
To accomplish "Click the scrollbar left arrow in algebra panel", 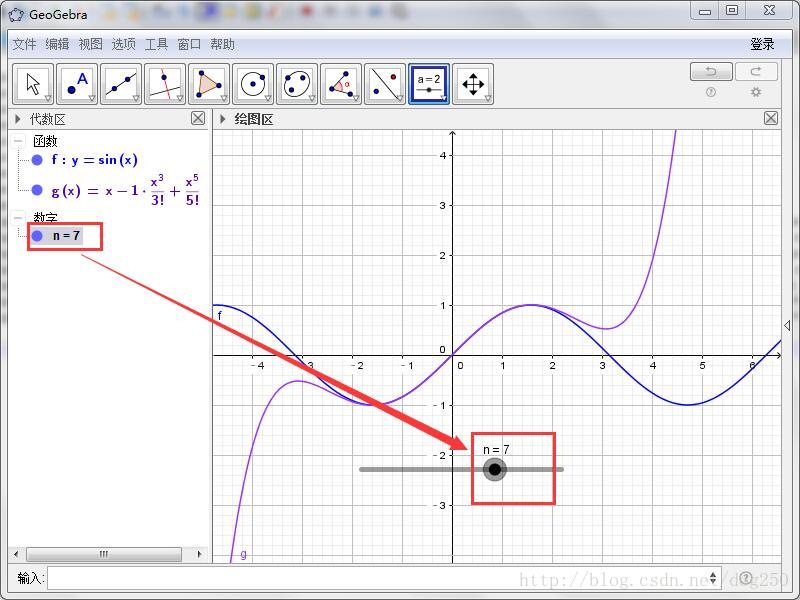I will [16, 554].
